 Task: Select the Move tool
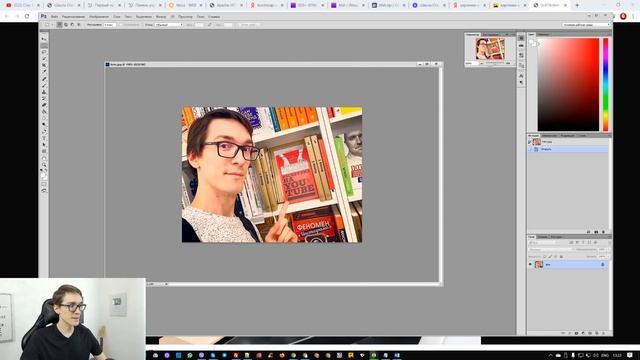coord(44,39)
